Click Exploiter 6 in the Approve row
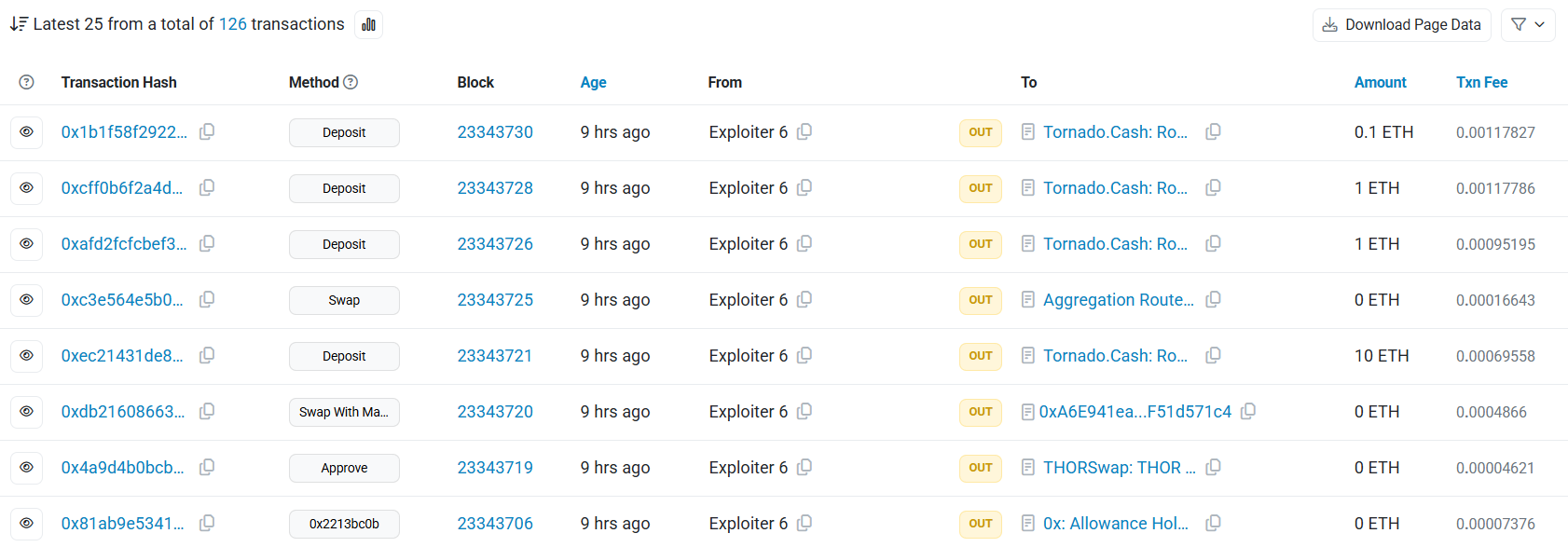The height and width of the screenshot is (547, 1568). pyautogui.click(x=749, y=468)
